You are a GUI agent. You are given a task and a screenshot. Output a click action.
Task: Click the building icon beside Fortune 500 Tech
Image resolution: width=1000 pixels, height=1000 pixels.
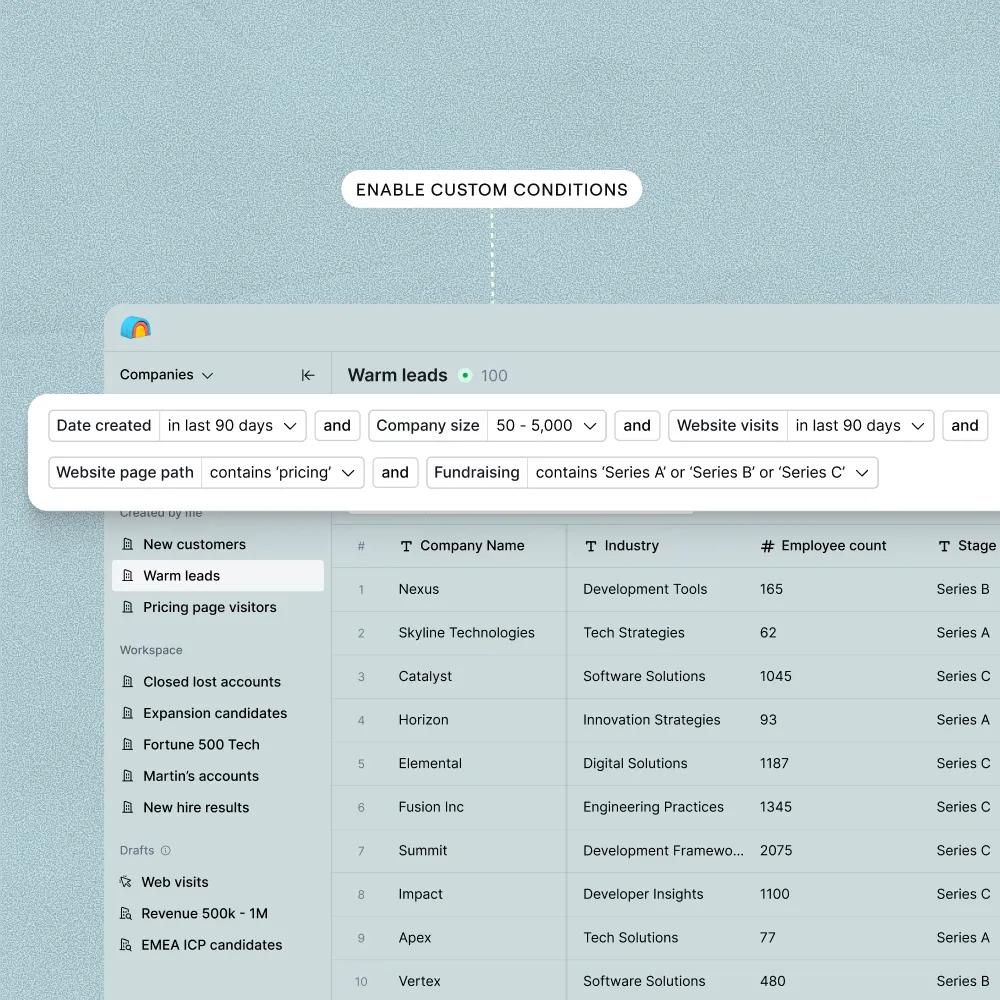(x=128, y=744)
